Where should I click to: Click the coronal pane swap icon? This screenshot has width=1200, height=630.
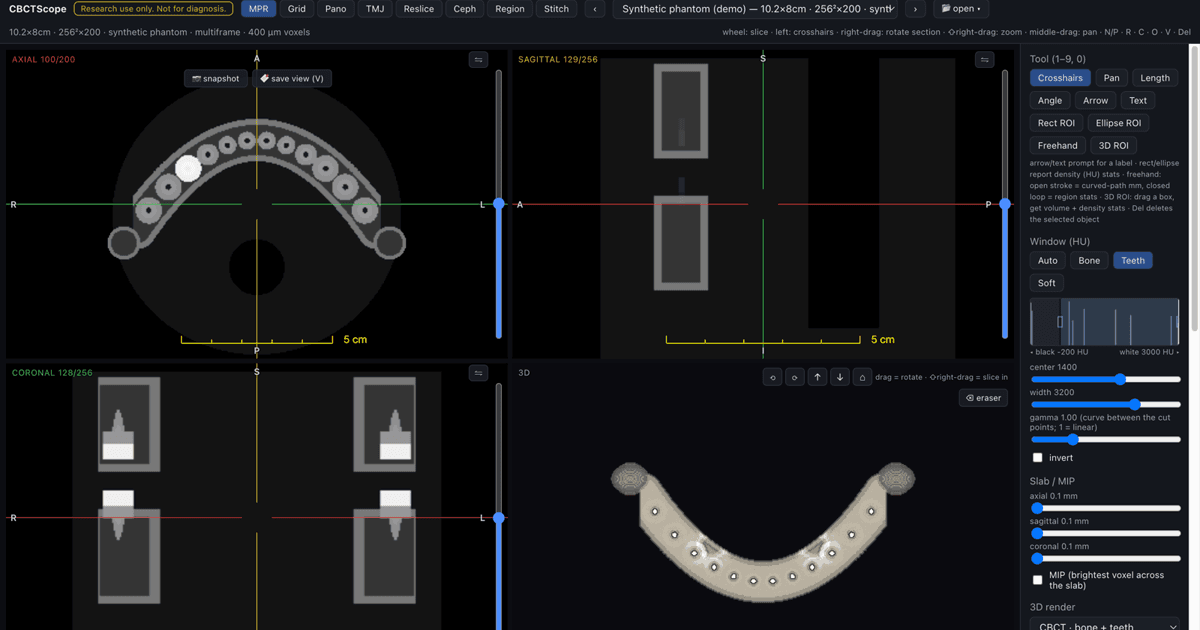(x=478, y=373)
